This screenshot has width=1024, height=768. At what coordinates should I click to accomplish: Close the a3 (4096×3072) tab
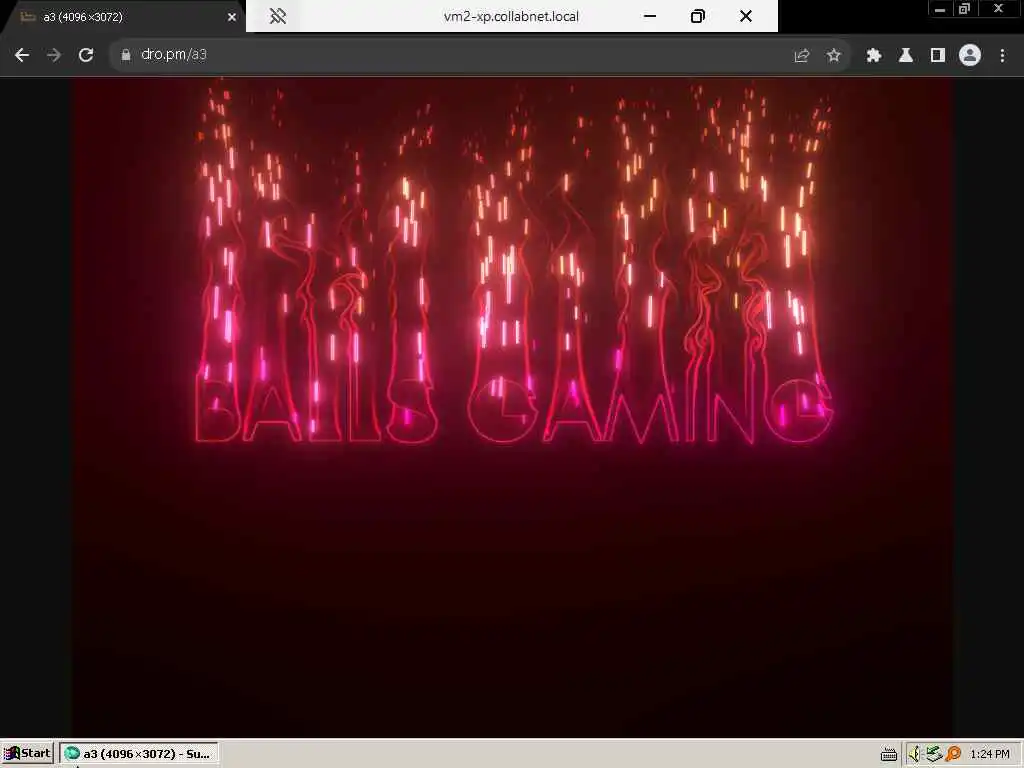pyautogui.click(x=232, y=18)
